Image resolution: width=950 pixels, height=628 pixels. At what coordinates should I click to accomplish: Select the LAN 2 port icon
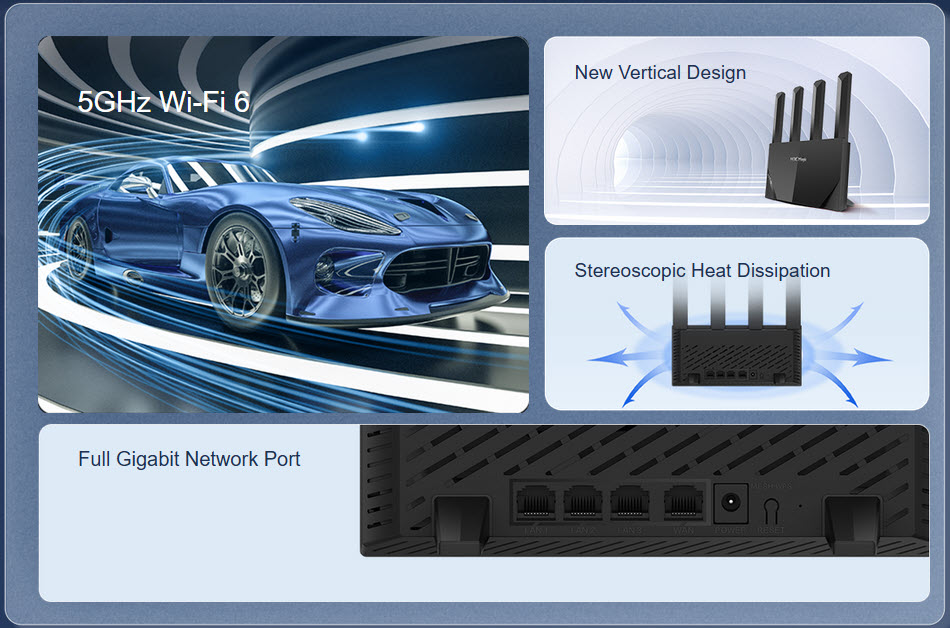(582, 502)
